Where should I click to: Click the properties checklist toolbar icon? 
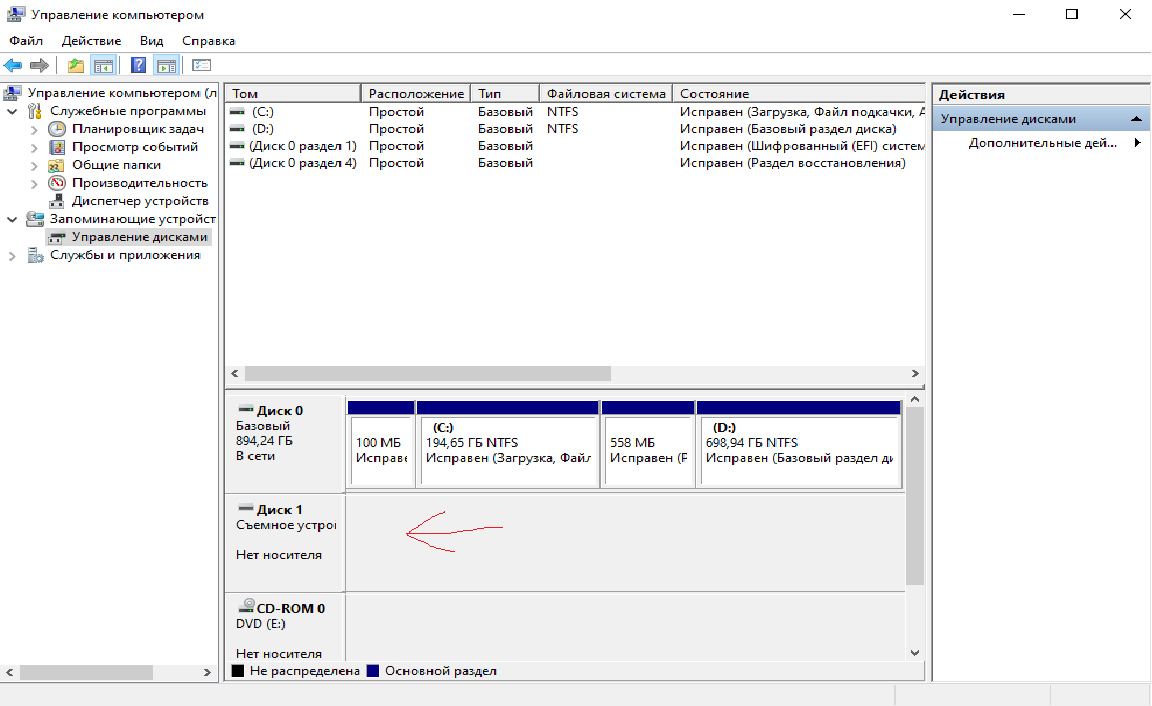coord(202,65)
